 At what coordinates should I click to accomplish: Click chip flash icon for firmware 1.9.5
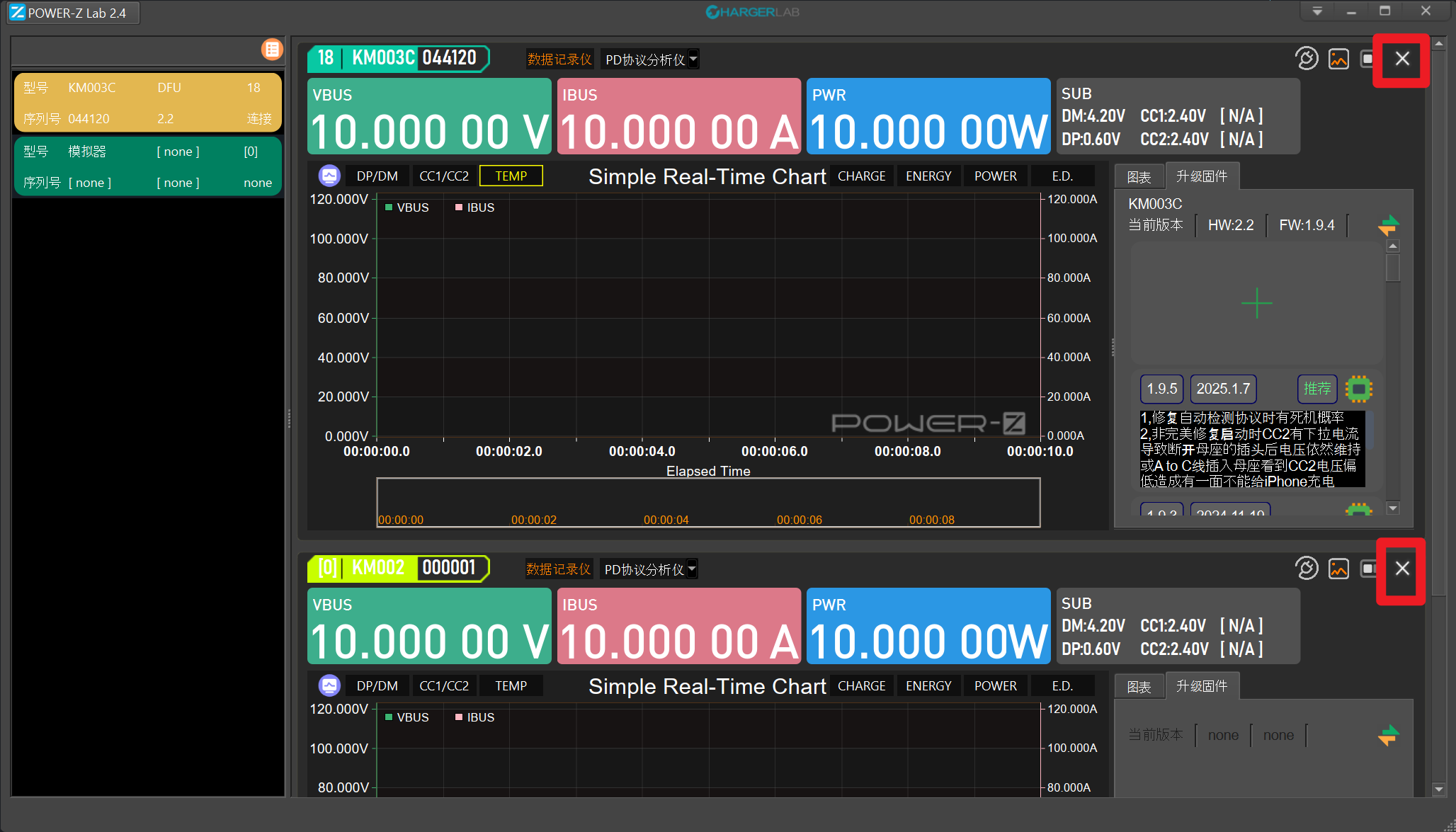pos(1358,389)
